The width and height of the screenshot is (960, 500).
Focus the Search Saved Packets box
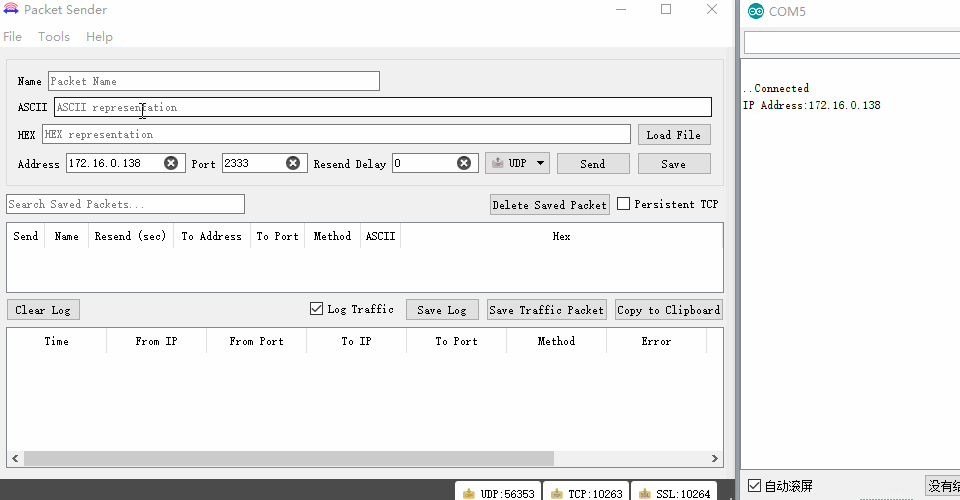point(126,204)
